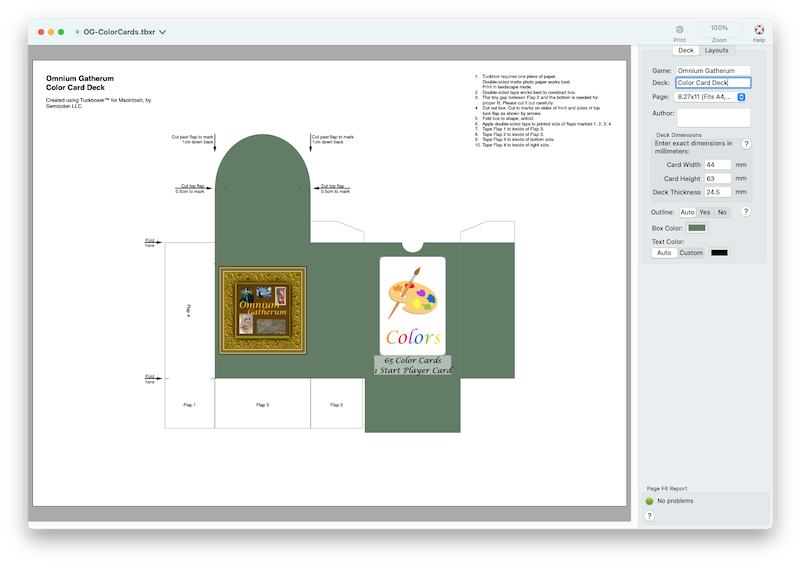Switch to the Layouts tab
The height and width of the screenshot is (566, 801).
pyautogui.click(x=716, y=50)
